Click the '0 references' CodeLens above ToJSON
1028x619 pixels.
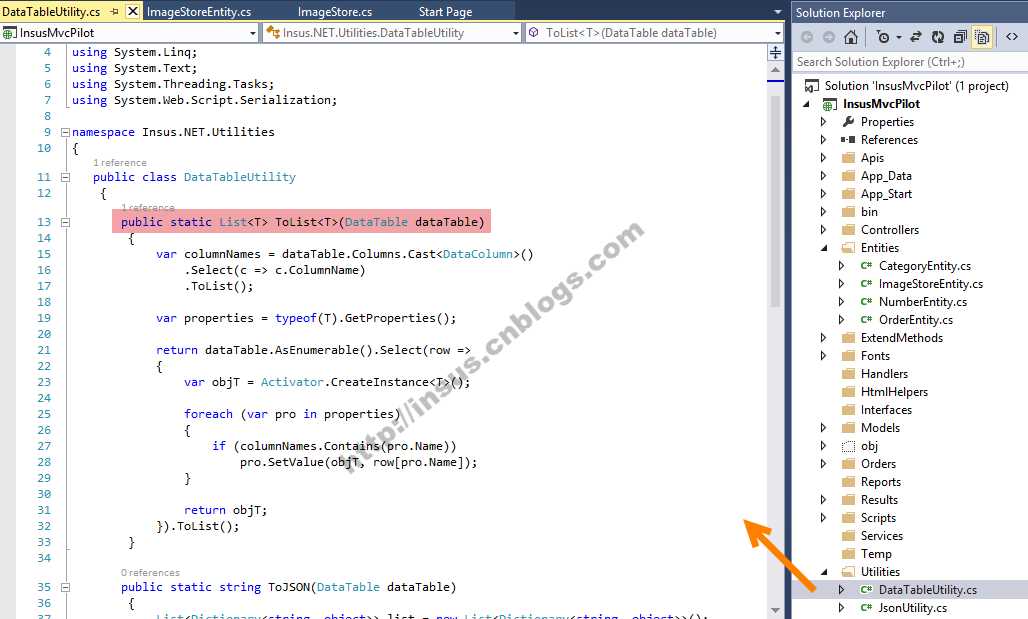[x=150, y=572]
